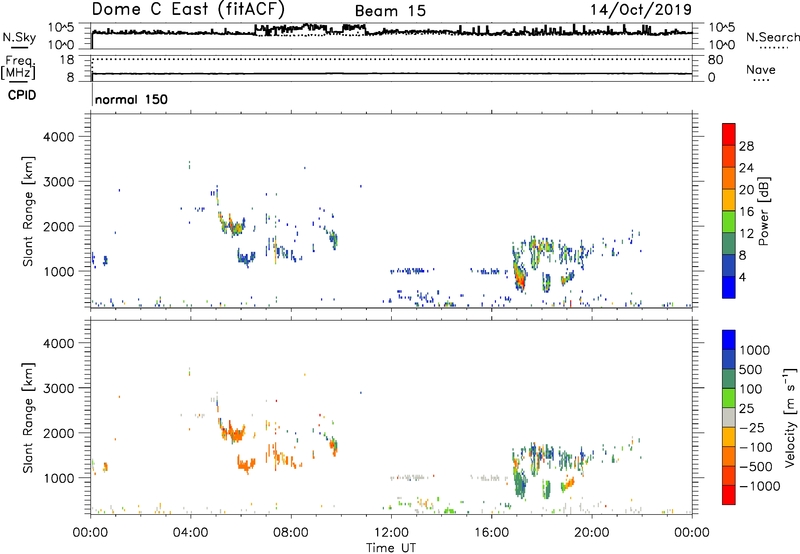Click power colorbar value '16'
Image resolution: width=800 pixels, height=554 pixels.
(x=746, y=212)
